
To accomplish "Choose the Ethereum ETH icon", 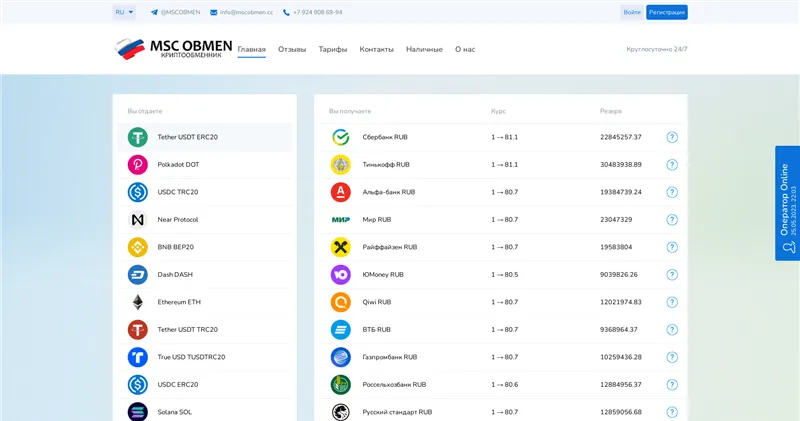I will 137,302.
